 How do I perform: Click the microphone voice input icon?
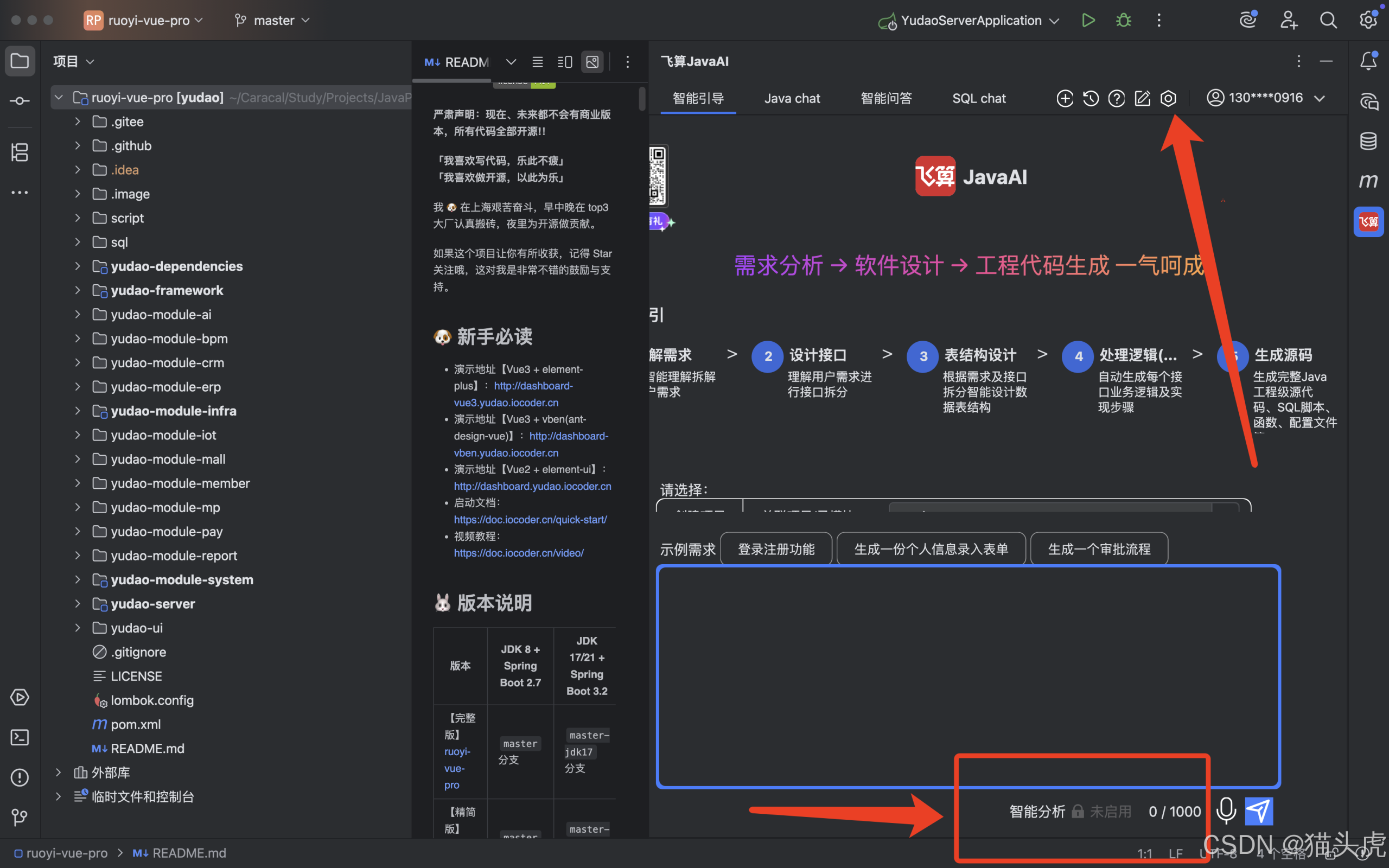coord(1226,810)
